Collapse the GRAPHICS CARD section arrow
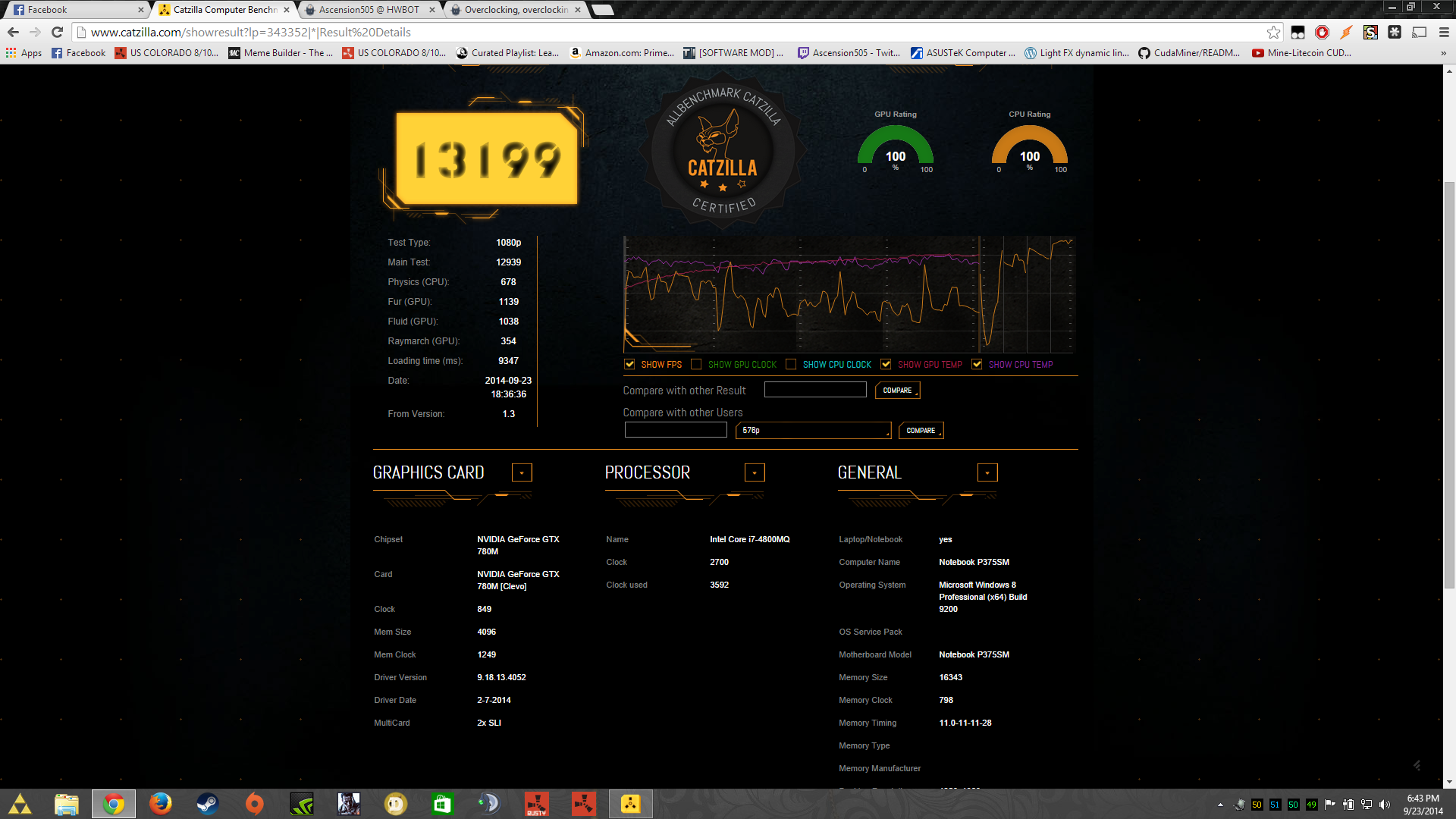The image size is (1456, 819). 522,472
